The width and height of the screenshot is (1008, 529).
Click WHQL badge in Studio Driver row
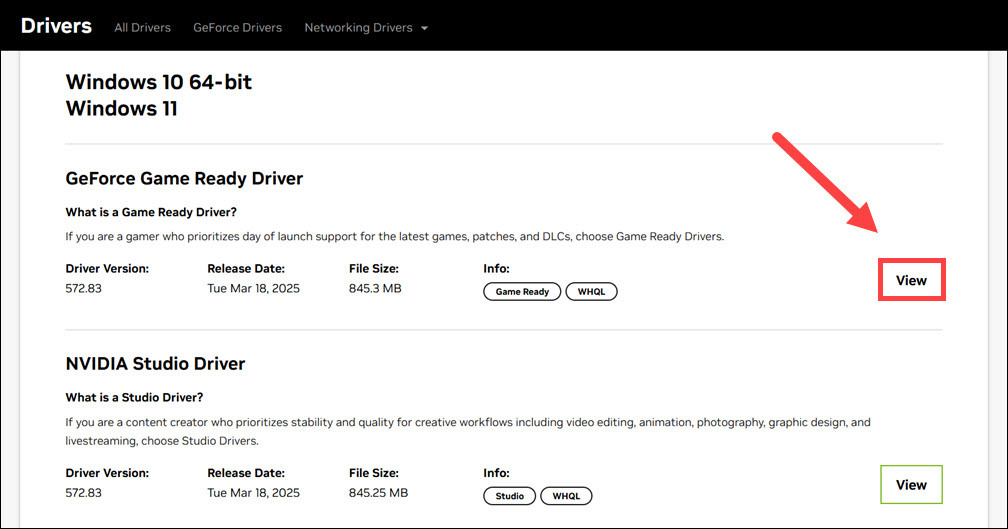click(x=566, y=496)
